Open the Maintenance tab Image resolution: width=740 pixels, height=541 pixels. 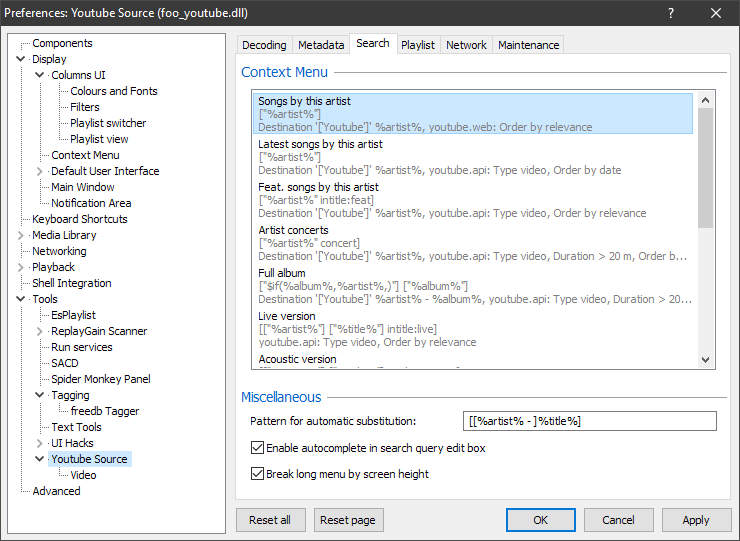(528, 45)
